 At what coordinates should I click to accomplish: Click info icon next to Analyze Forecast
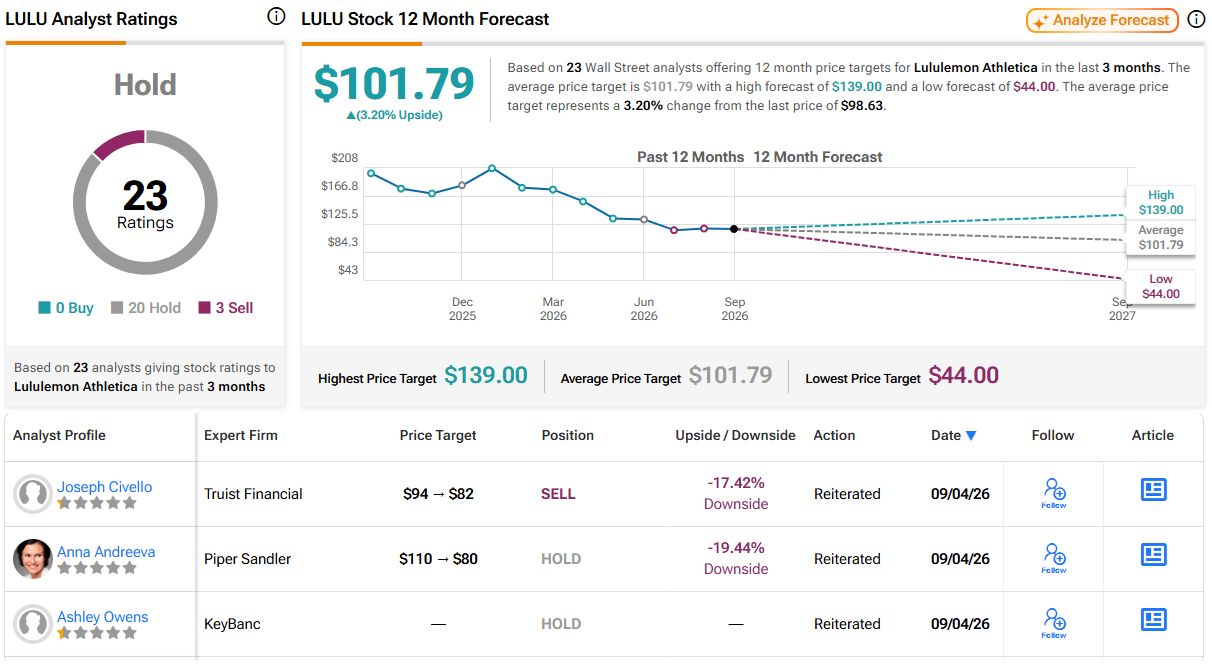coord(1196,20)
